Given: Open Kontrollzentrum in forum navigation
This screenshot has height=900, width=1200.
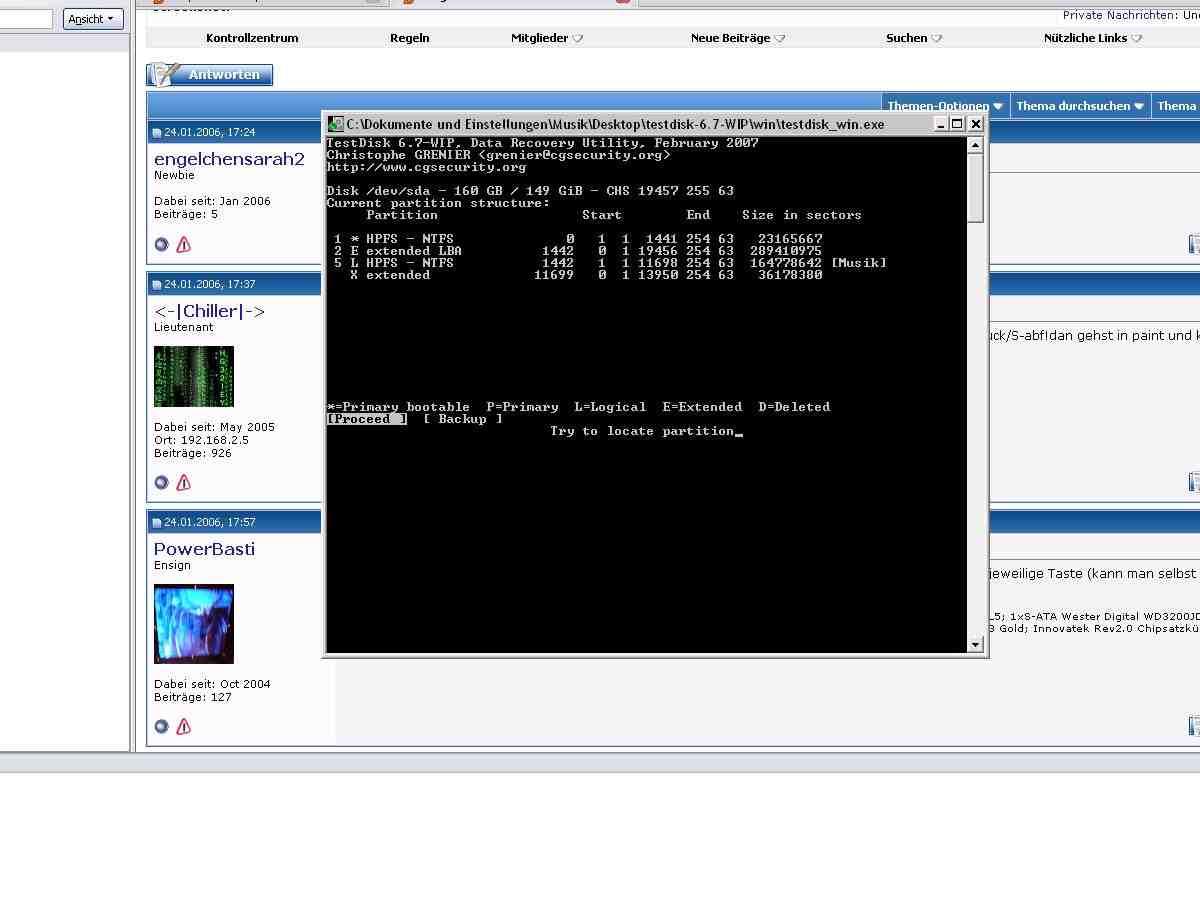Looking at the screenshot, I should click(252, 38).
